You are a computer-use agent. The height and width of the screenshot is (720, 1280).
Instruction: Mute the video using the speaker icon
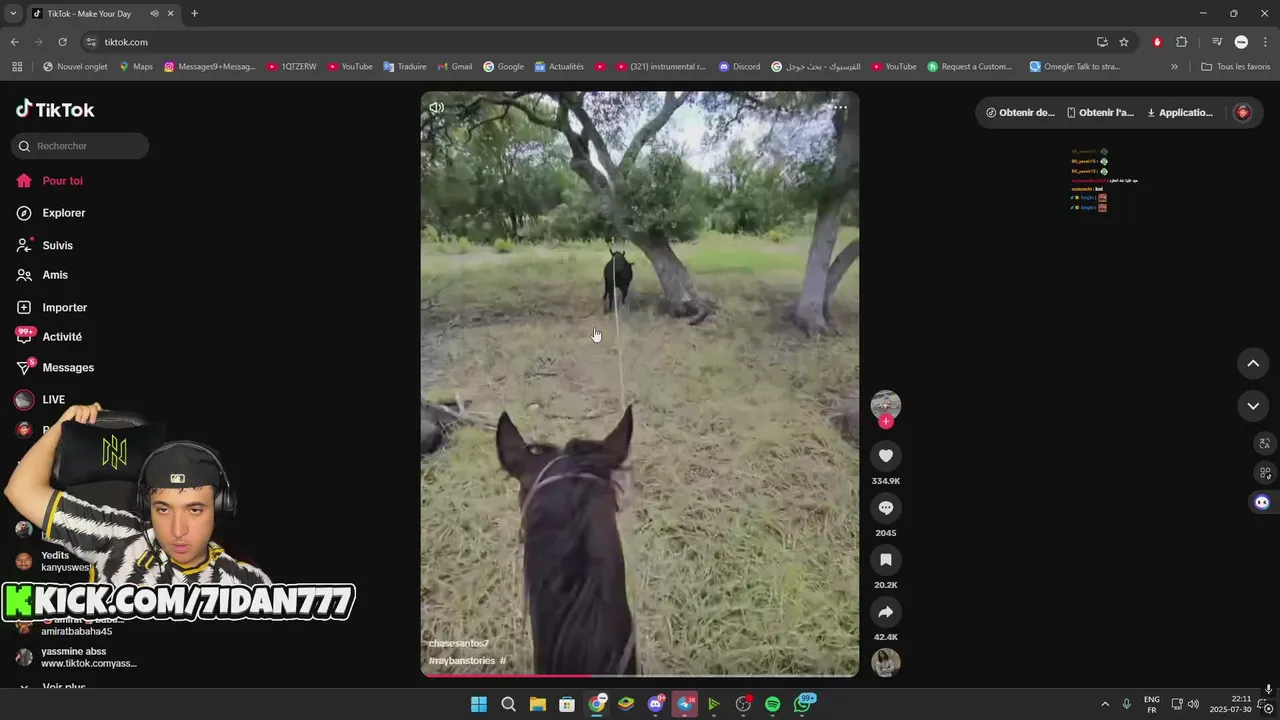click(437, 107)
